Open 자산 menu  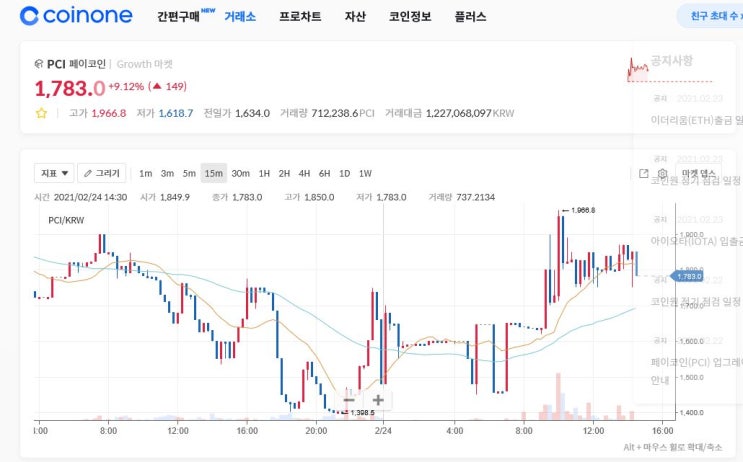point(355,17)
